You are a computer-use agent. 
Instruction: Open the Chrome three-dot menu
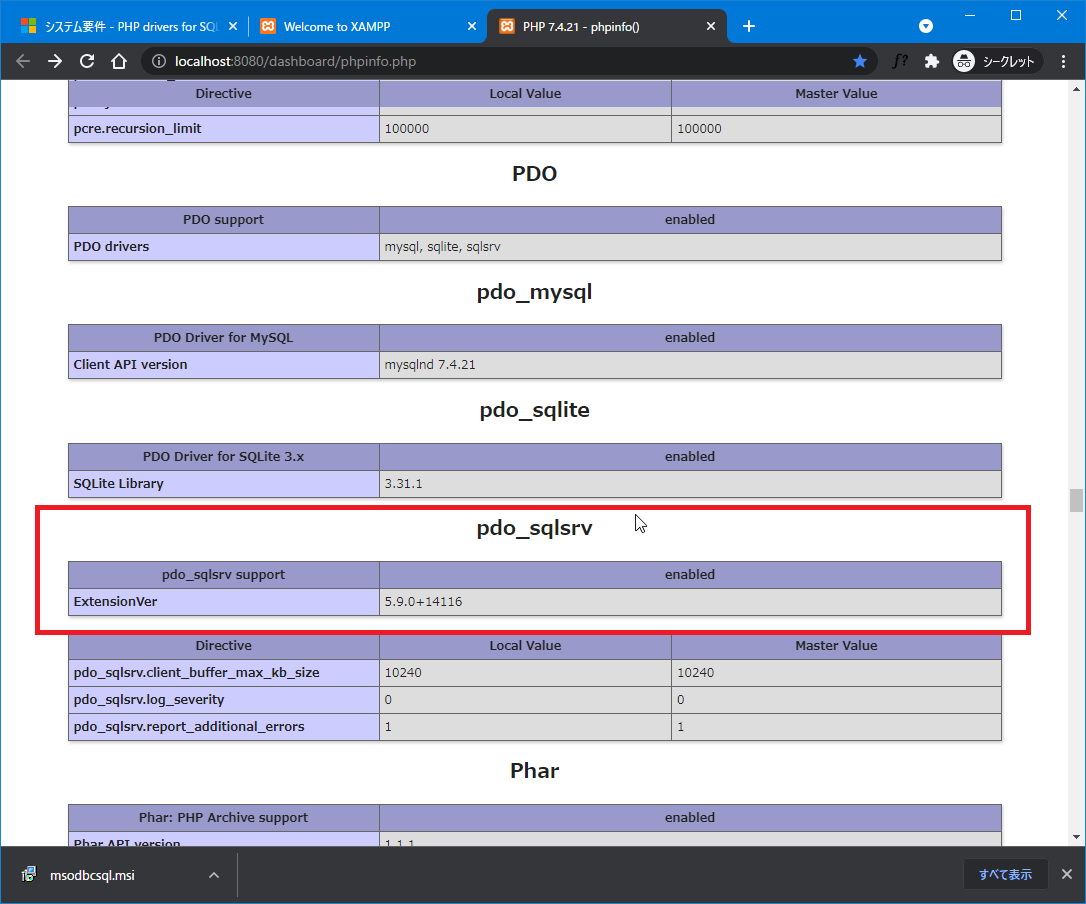(x=1063, y=61)
